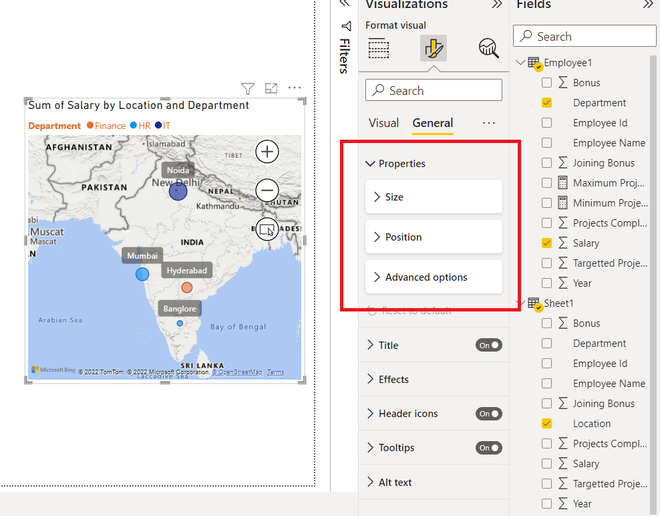660x516 pixels.
Task: Click the map selection tool button
Action: [x=267, y=229]
